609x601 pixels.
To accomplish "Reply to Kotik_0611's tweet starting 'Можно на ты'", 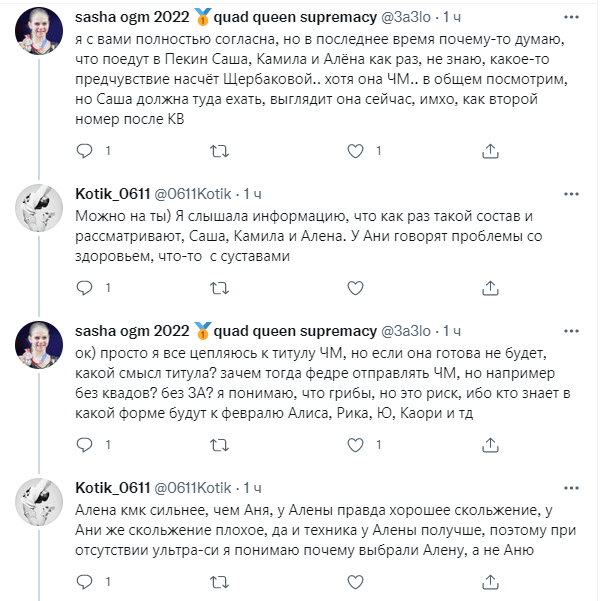I will [x=86, y=289].
